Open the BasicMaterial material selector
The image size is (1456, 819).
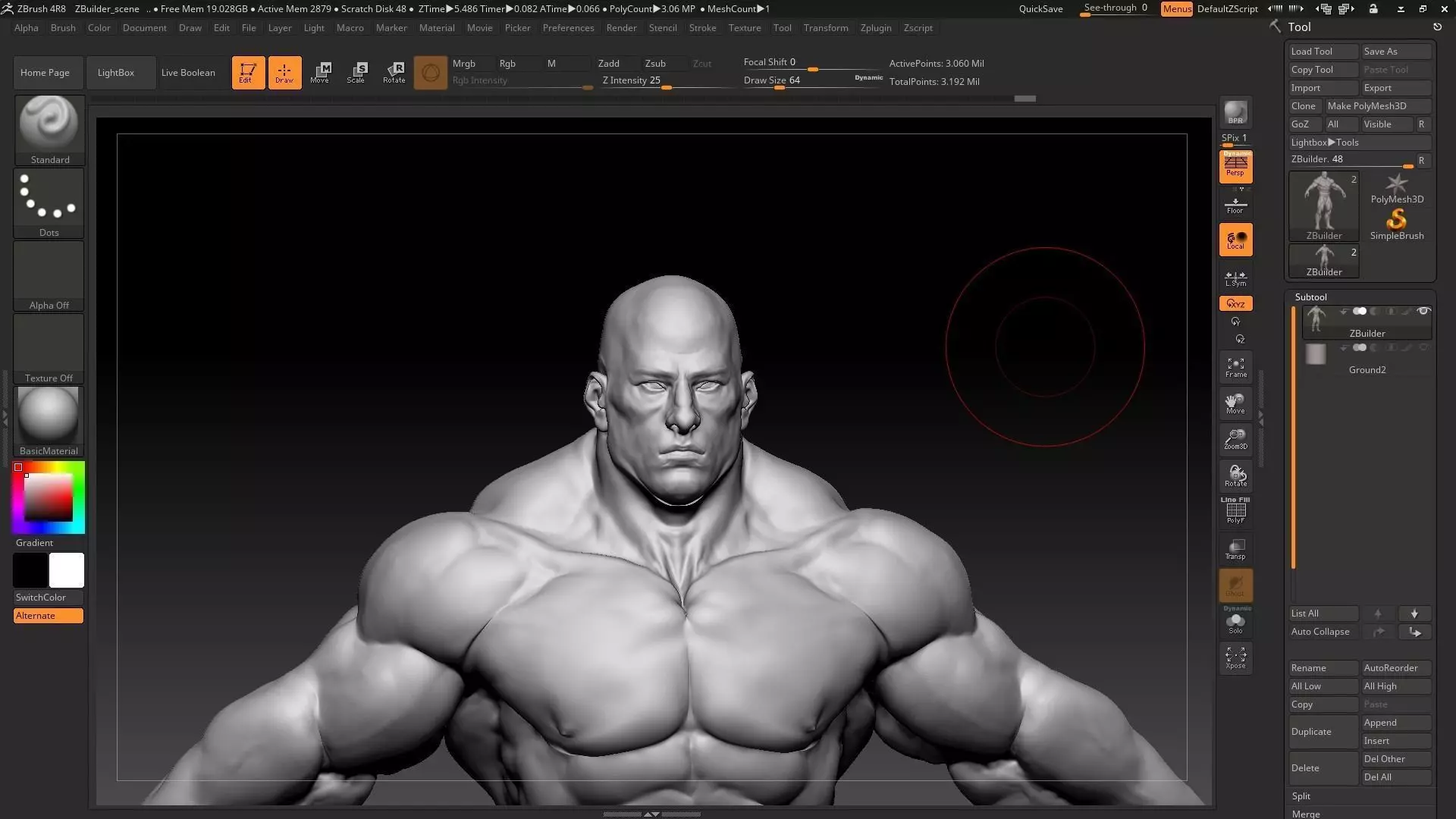point(49,422)
